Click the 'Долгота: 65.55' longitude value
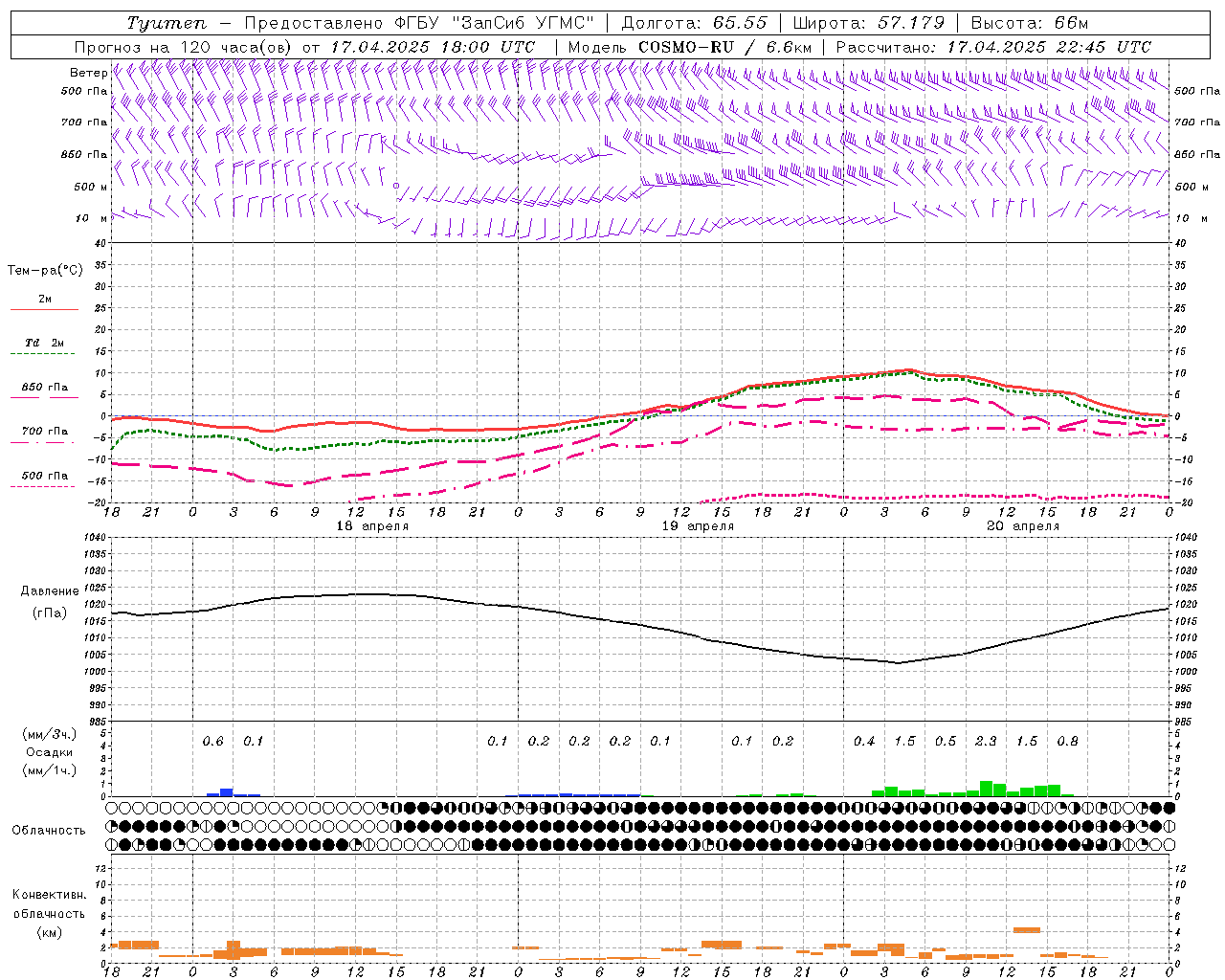This screenshot has height=980, width=1225. point(694,23)
